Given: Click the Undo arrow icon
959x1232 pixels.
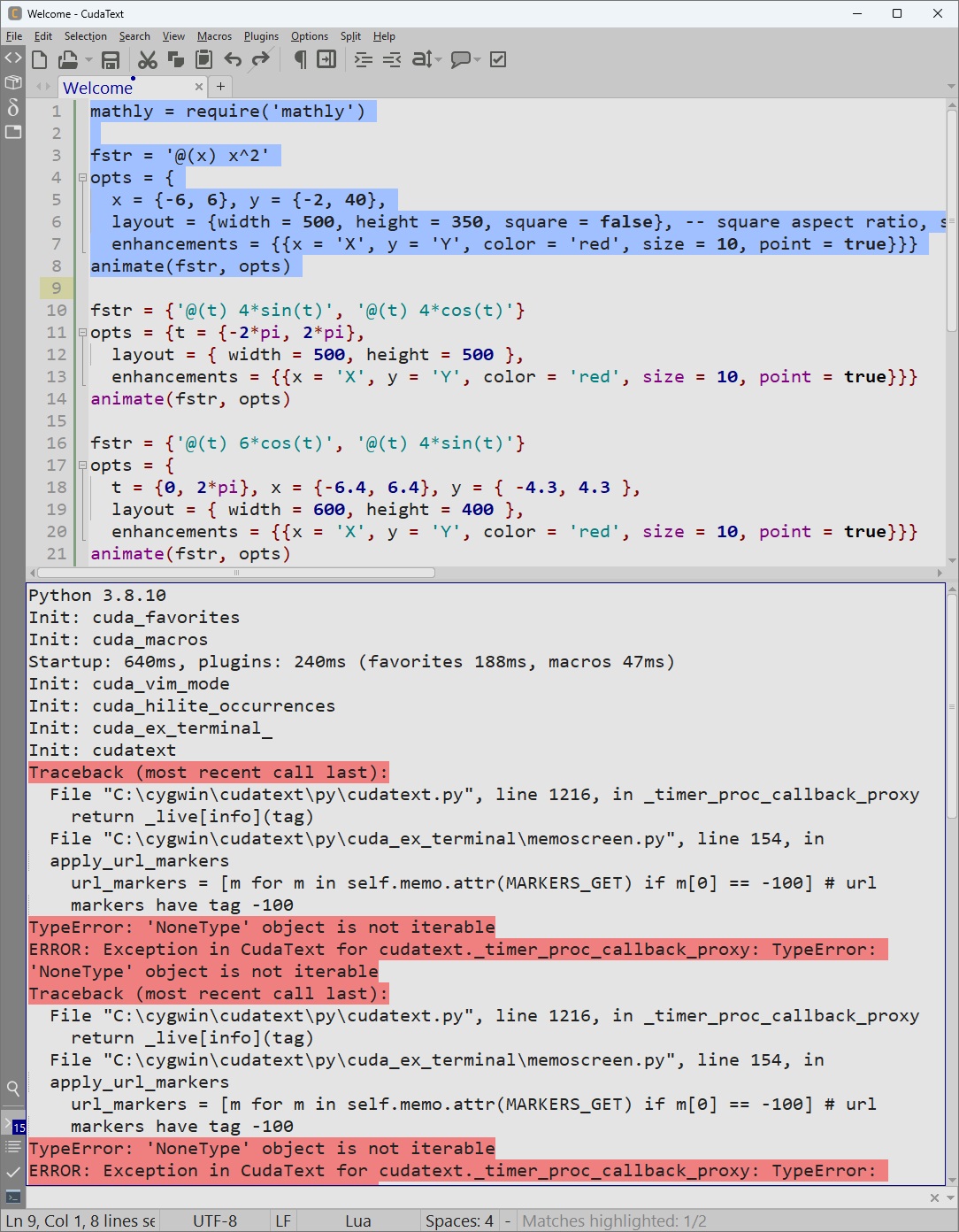Looking at the screenshot, I should click(233, 59).
